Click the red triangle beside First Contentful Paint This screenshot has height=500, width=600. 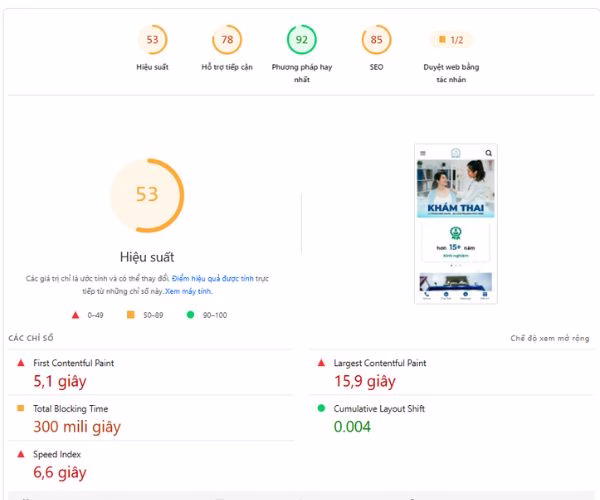click(x=21, y=363)
